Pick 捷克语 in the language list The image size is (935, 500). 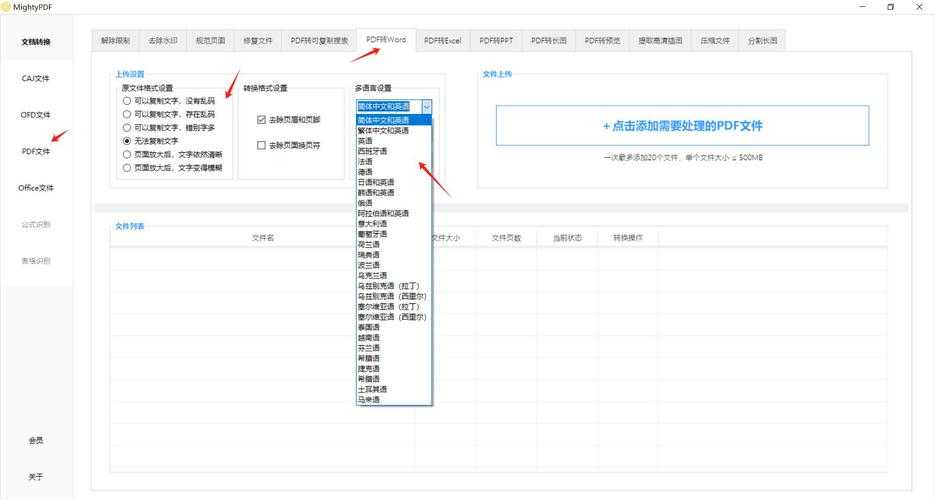coord(394,368)
